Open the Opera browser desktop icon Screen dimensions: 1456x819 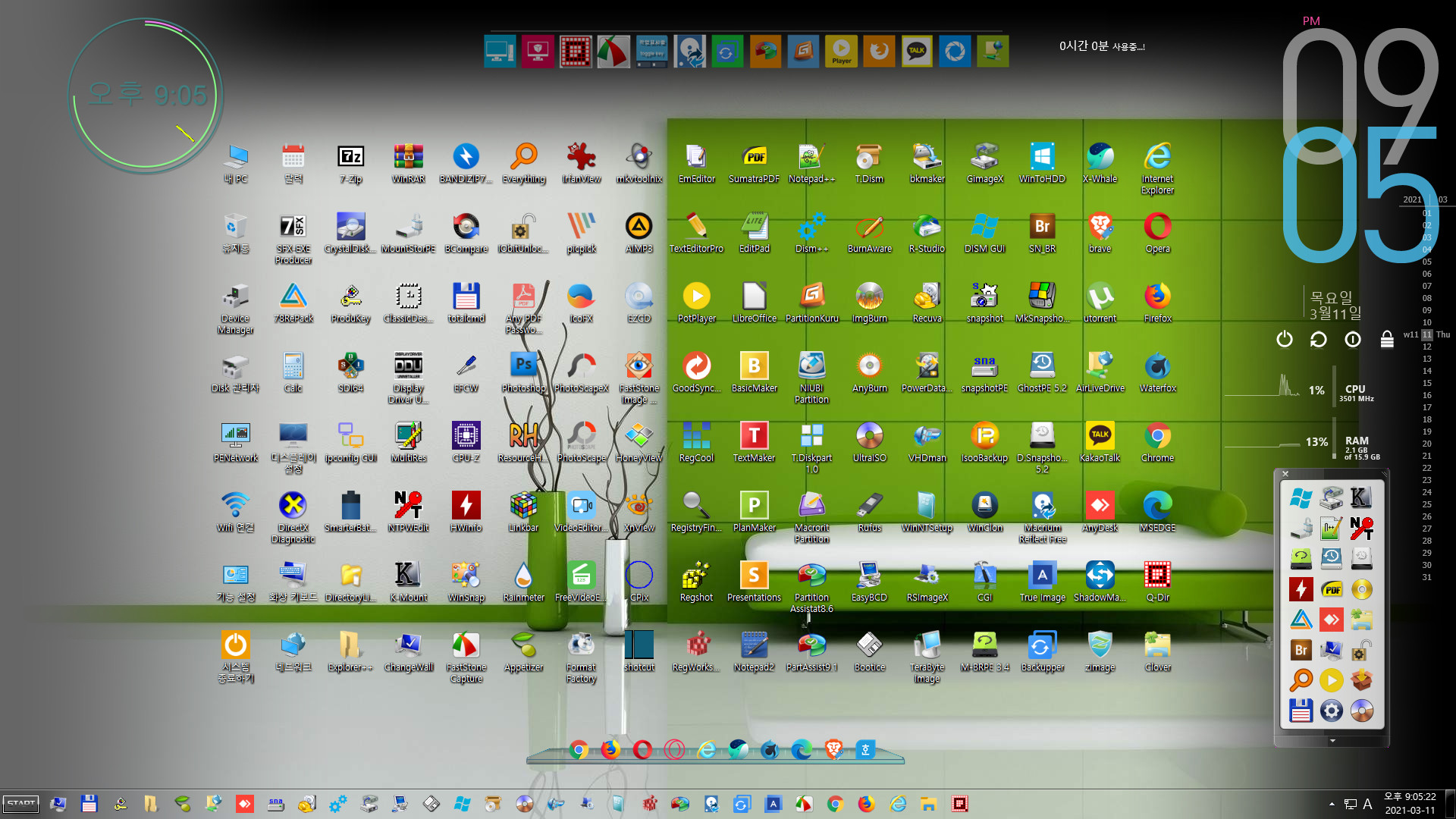pos(1157,233)
